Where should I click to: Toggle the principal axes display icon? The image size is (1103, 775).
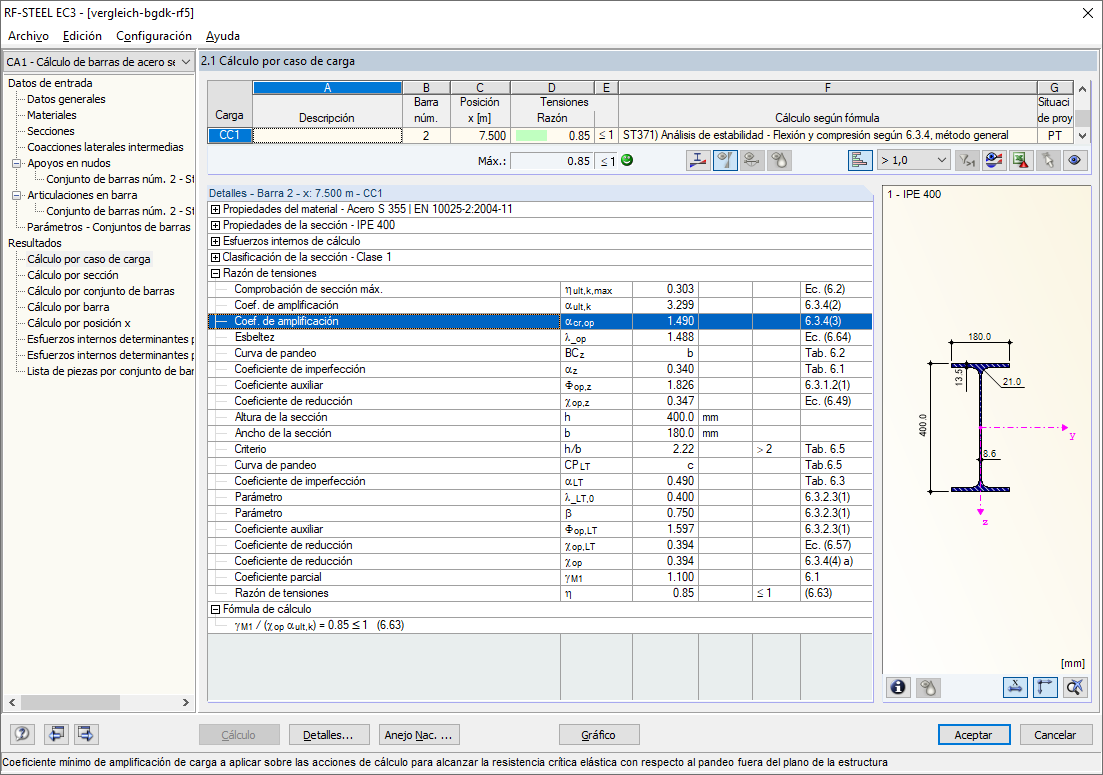[x=1045, y=687]
